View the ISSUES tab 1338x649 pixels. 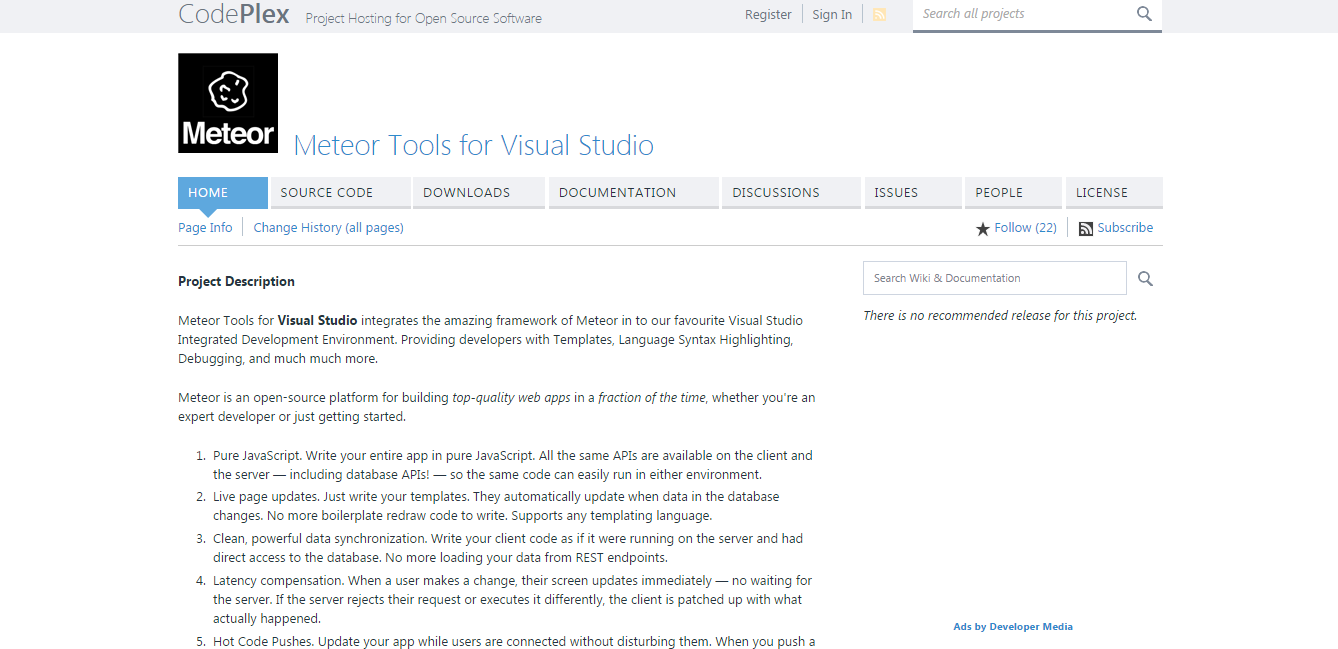(x=913, y=192)
